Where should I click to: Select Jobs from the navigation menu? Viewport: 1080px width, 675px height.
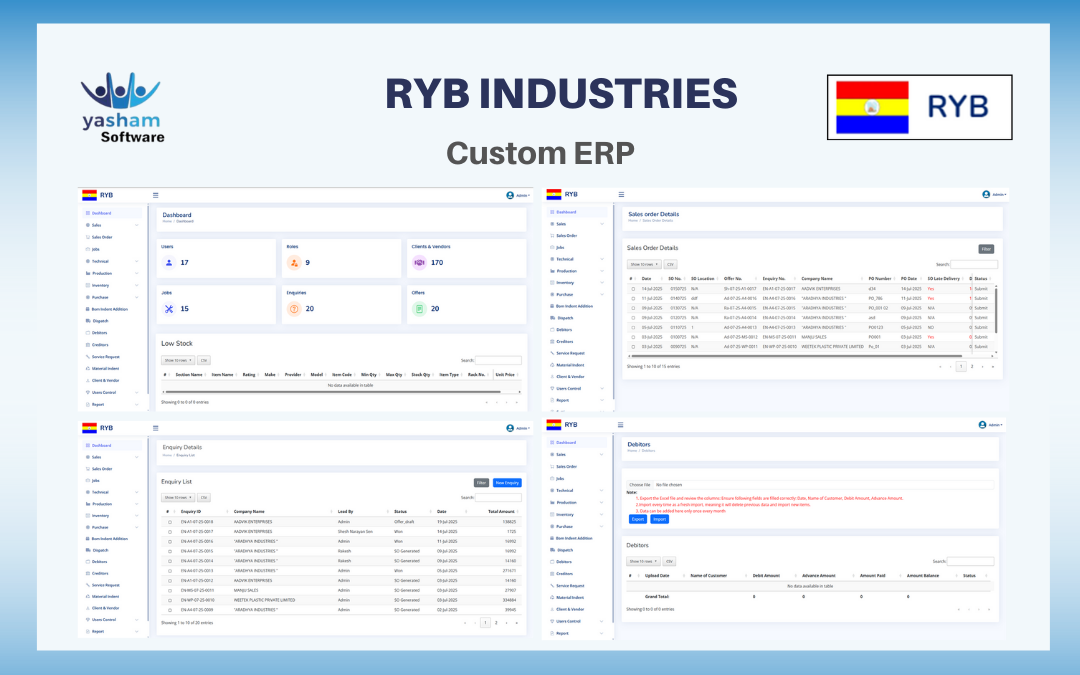click(96, 249)
